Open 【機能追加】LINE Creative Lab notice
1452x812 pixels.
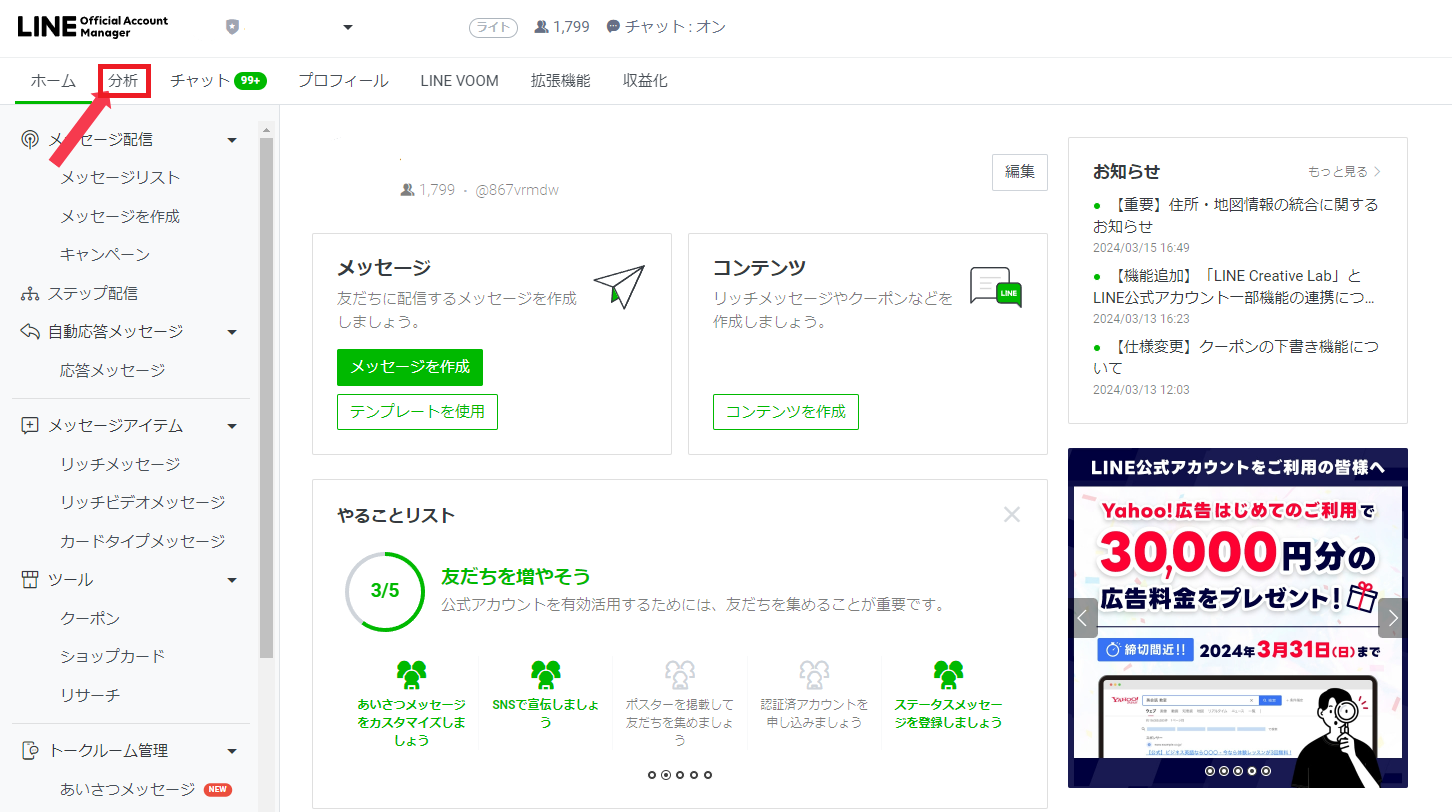(1236, 286)
